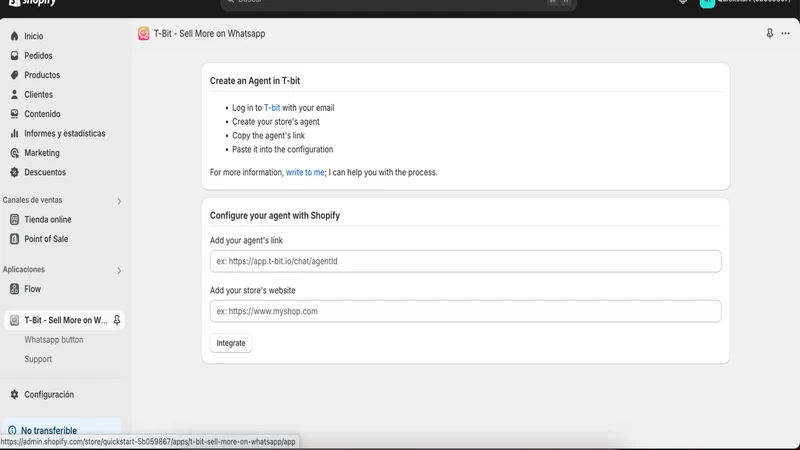Click 'Create an Agent in T-bit' heading

tap(255, 81)
